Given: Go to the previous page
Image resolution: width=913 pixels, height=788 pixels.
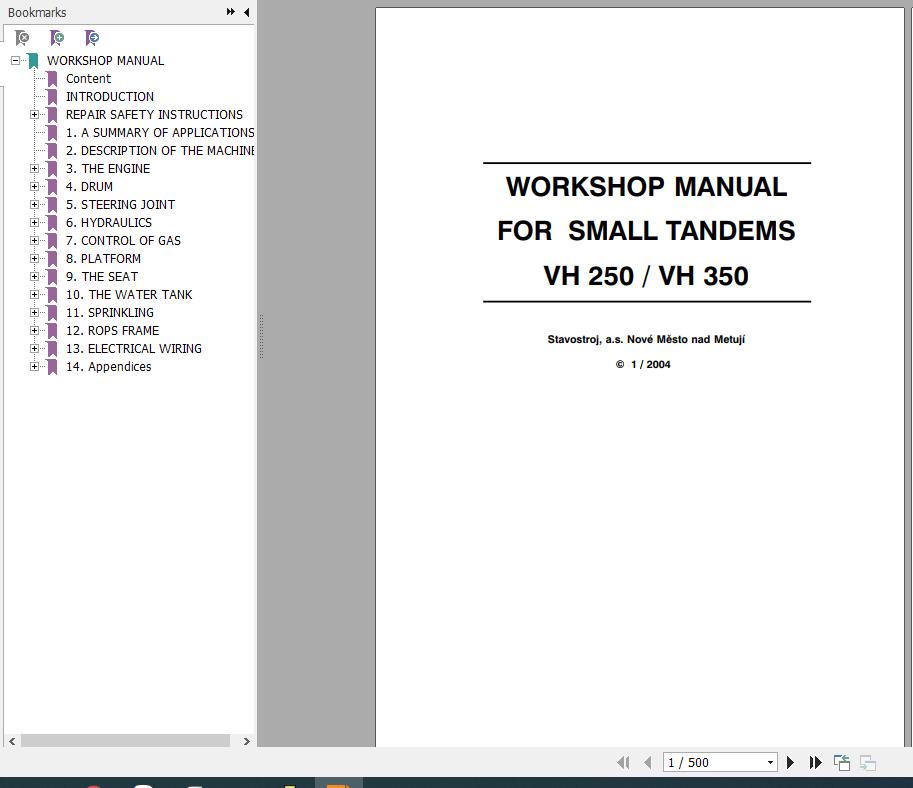Looking at the screenshot, I should click(648, 762).
